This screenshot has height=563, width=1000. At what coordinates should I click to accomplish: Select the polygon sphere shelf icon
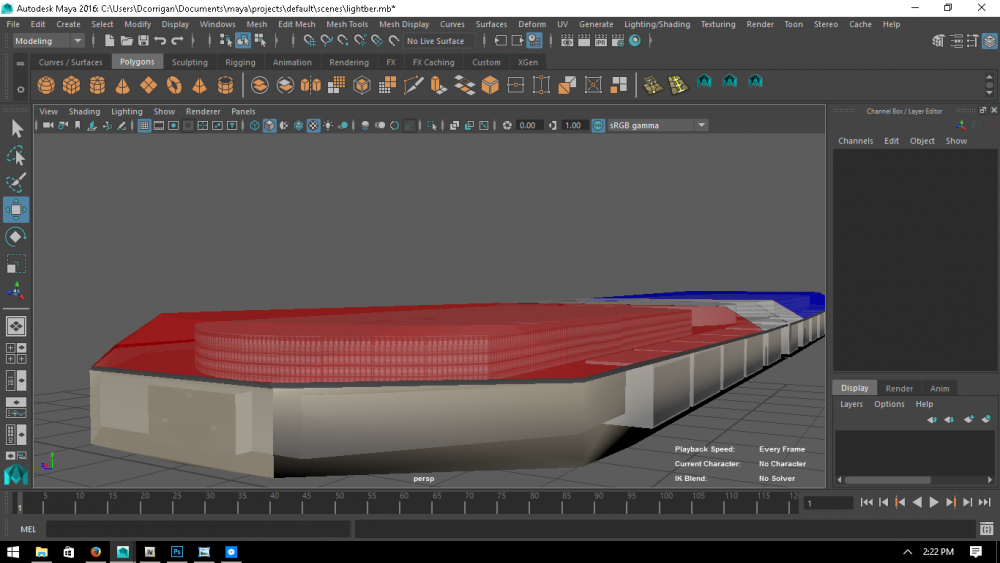tap(46, 86)
